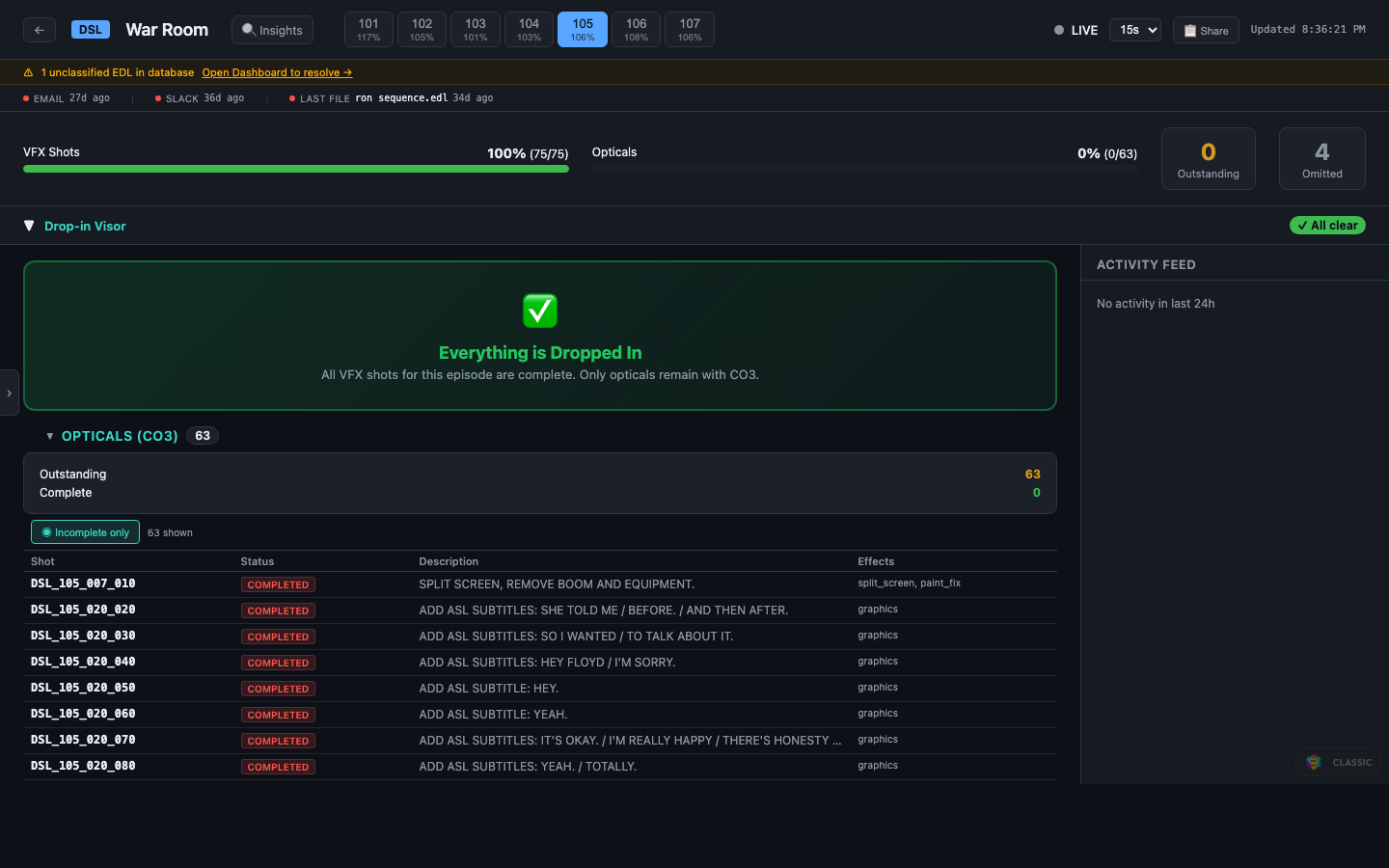
Task: Open Dashboard to resolve link
Action: click(x=277, y=72)
